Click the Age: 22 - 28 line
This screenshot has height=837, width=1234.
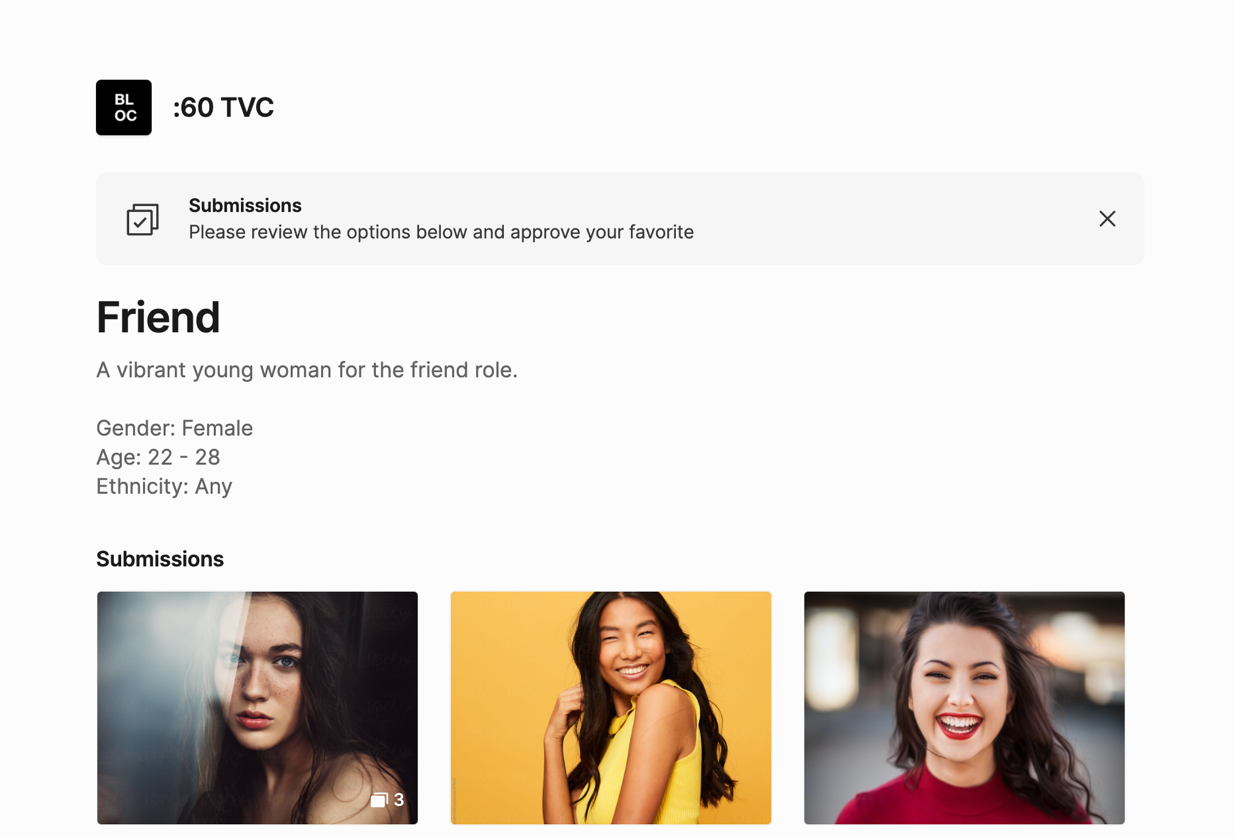[158, 457]
